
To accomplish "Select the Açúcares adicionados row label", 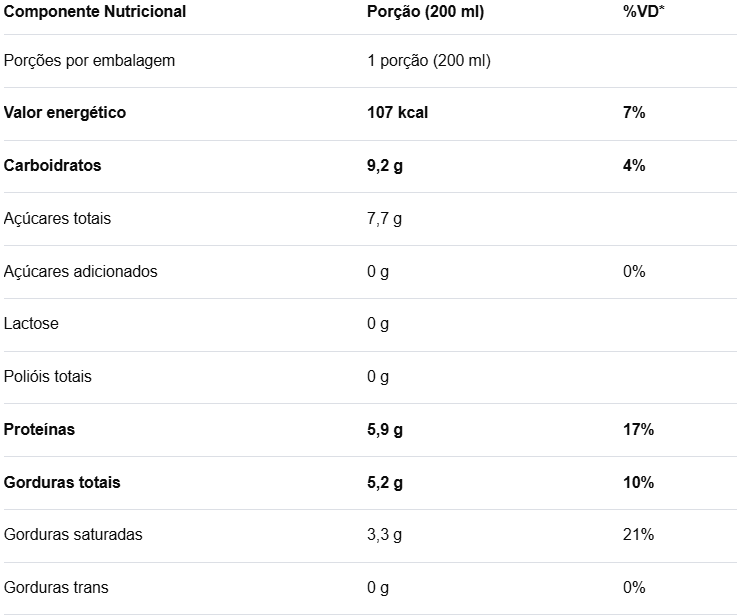I will click(80, 271).
